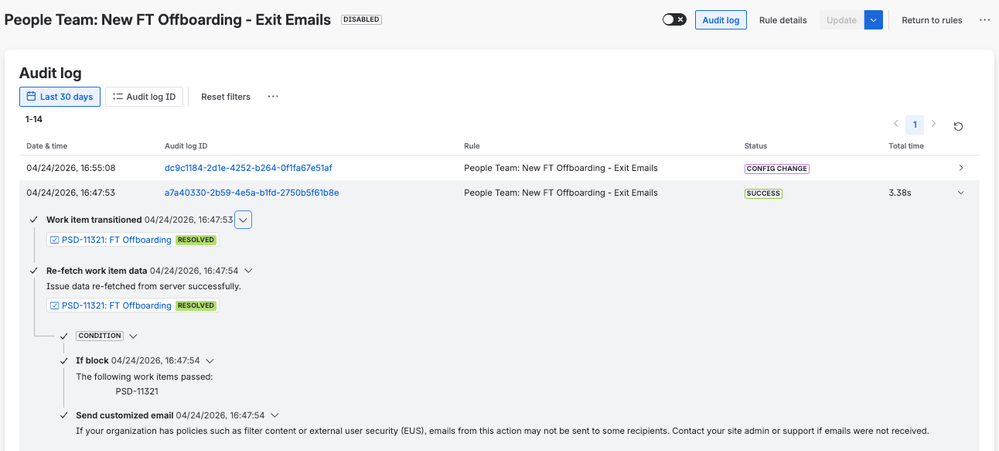
Task: Open PSD-11321 link under Re-fetch work item data
Action: pos(116,306)
